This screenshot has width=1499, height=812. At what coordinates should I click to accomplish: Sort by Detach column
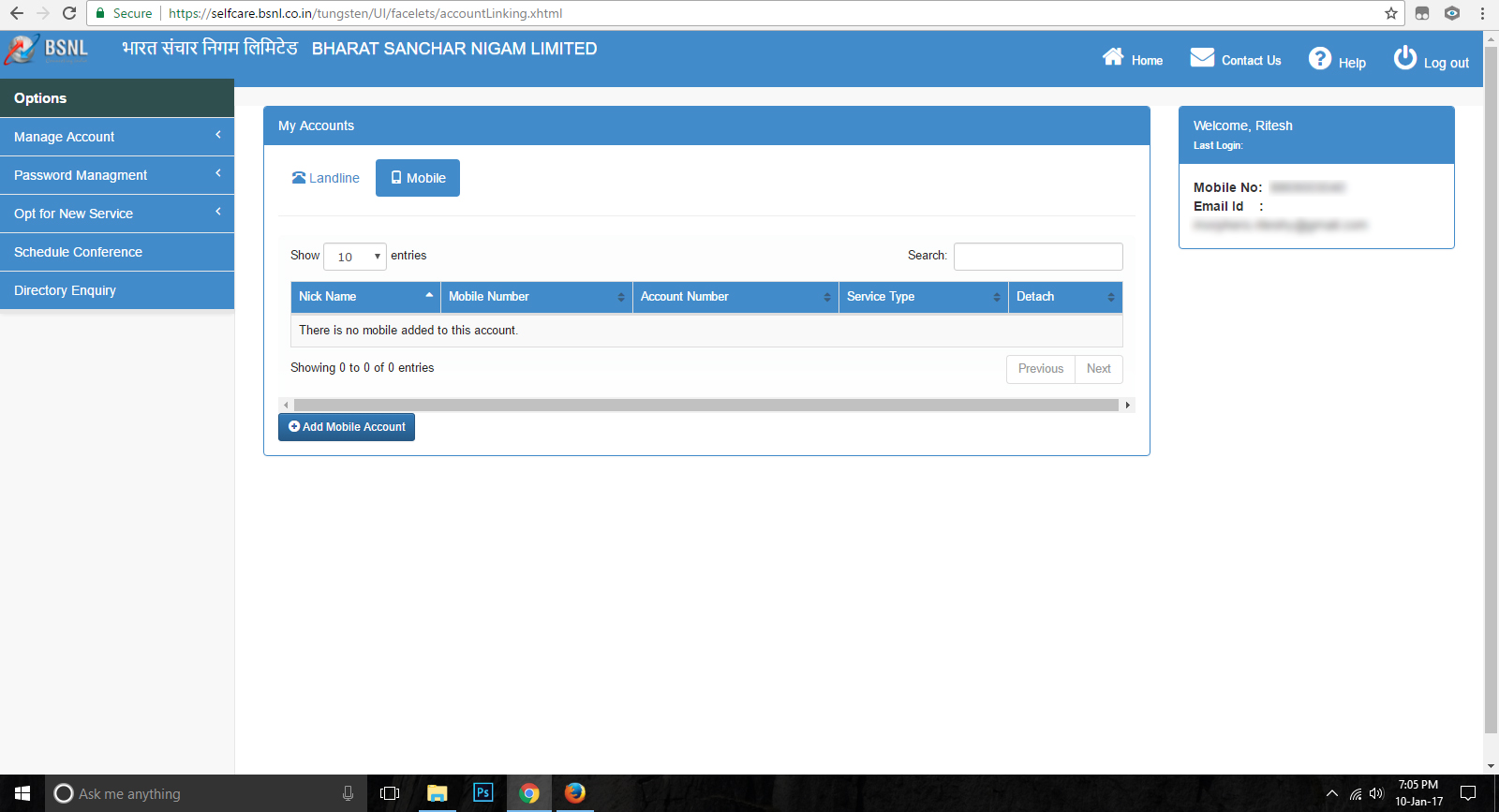click(x=1065, y=297)
